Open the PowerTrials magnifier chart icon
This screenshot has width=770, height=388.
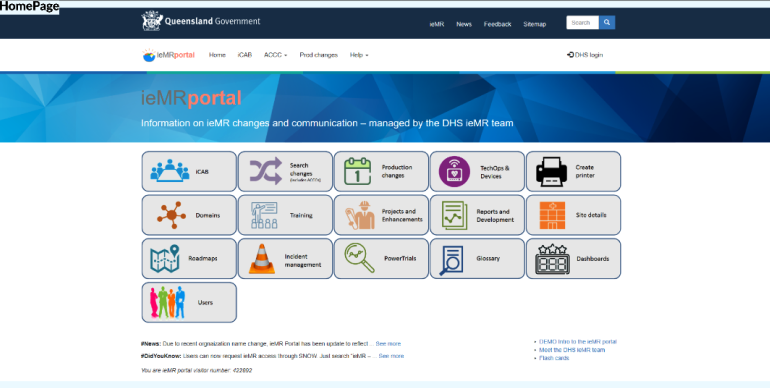coord(359,258)
